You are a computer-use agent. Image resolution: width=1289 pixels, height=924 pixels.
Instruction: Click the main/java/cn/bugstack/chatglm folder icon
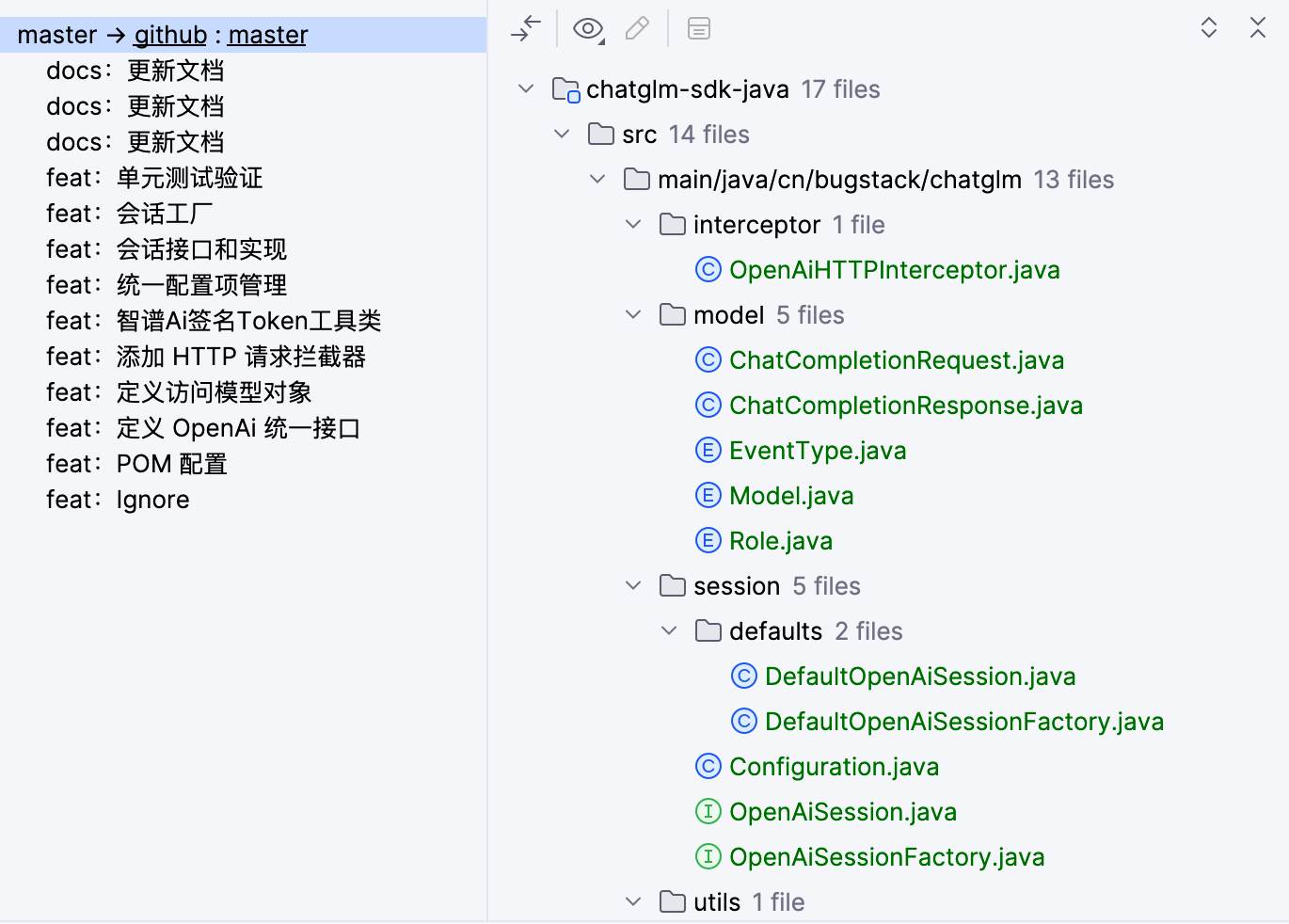coord(637,180)
